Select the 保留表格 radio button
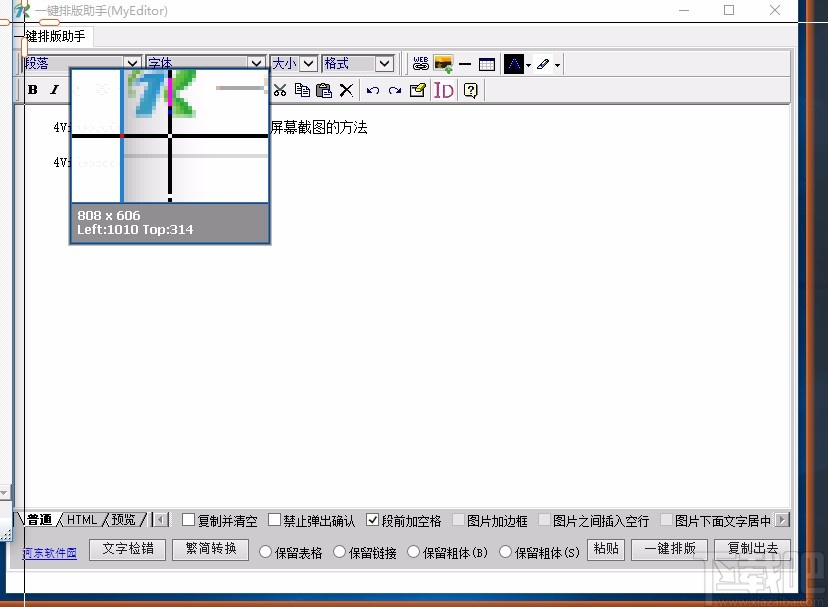The width and height of the screenshot is (828, 607). [265, 549]
